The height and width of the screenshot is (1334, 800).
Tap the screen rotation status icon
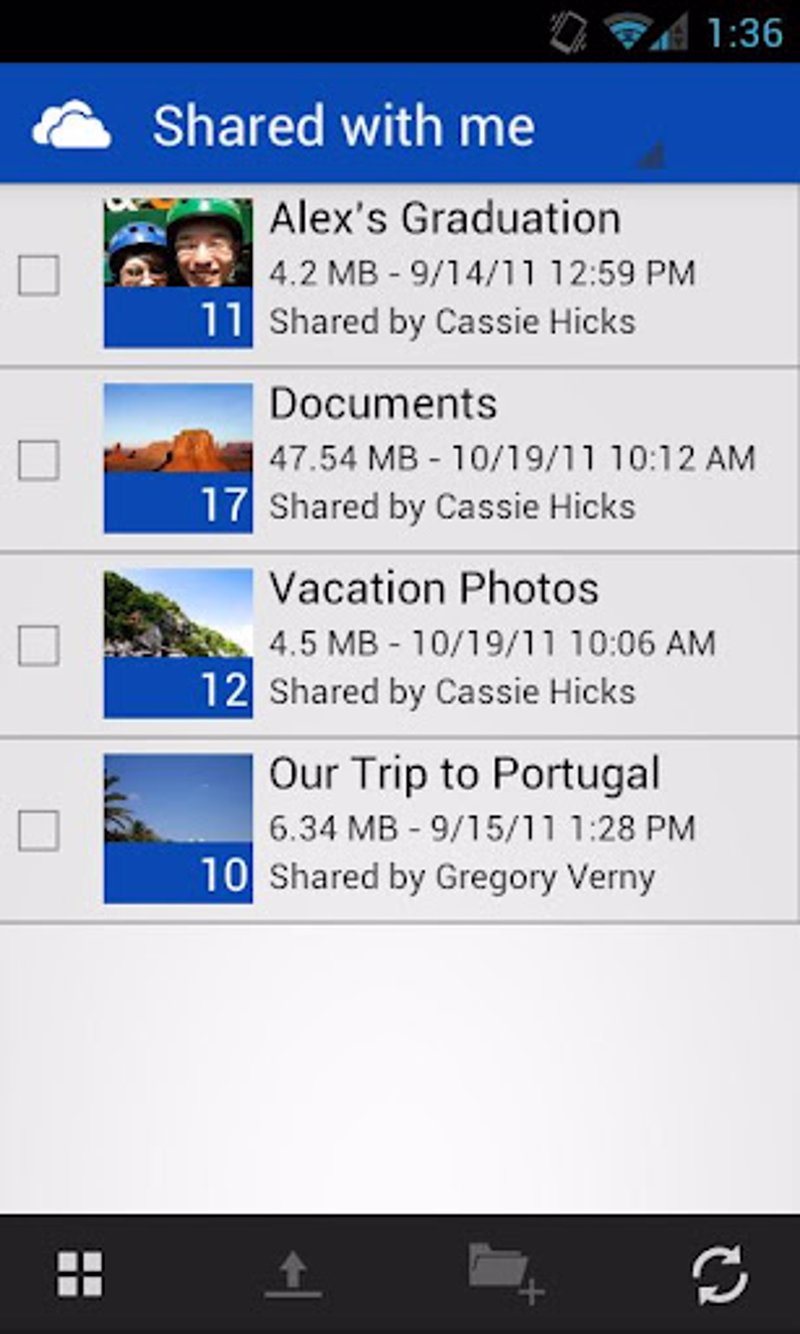568,31
